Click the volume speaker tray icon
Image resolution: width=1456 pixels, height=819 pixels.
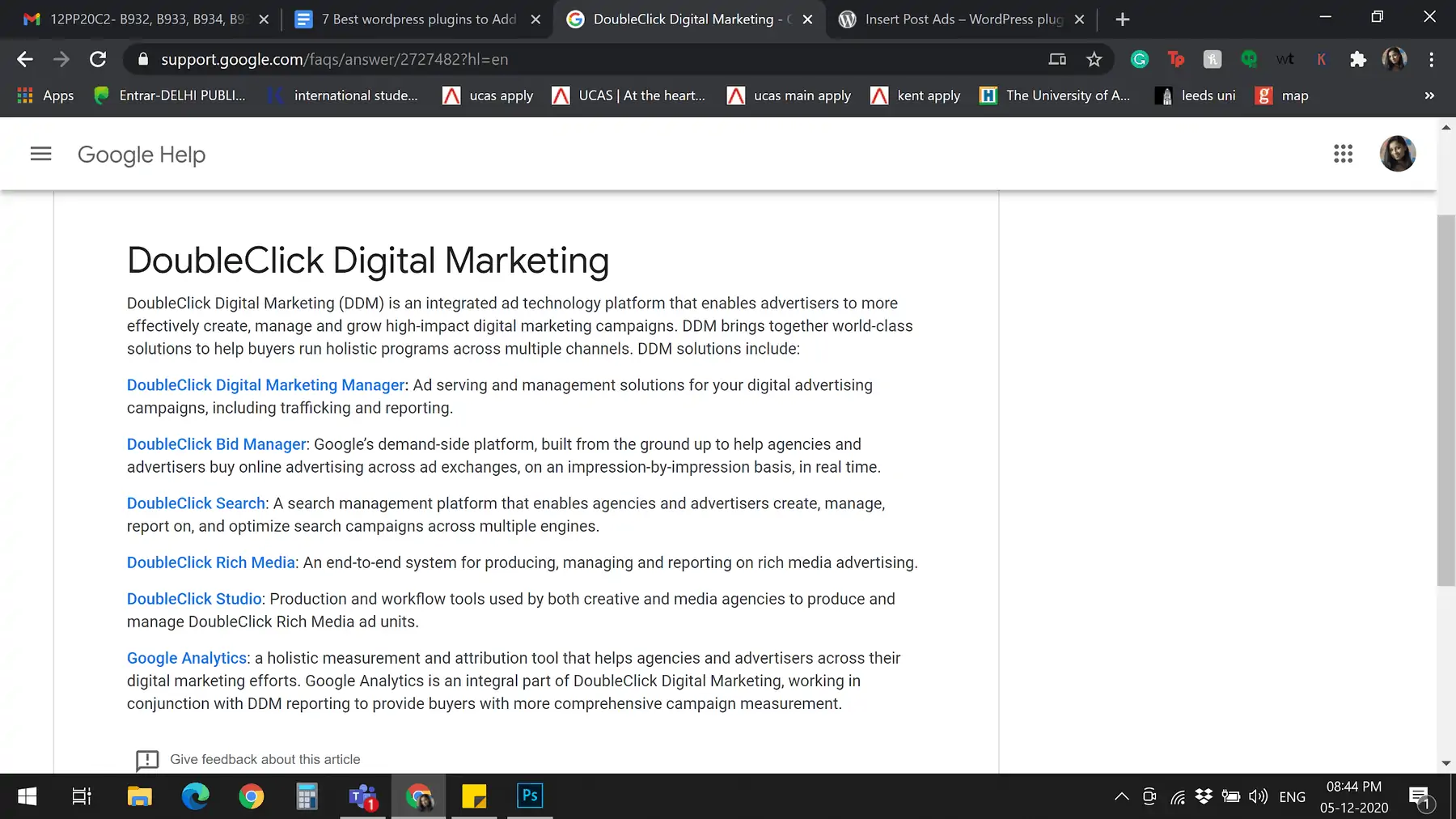pyautogui.click(x=1258, y=796)
